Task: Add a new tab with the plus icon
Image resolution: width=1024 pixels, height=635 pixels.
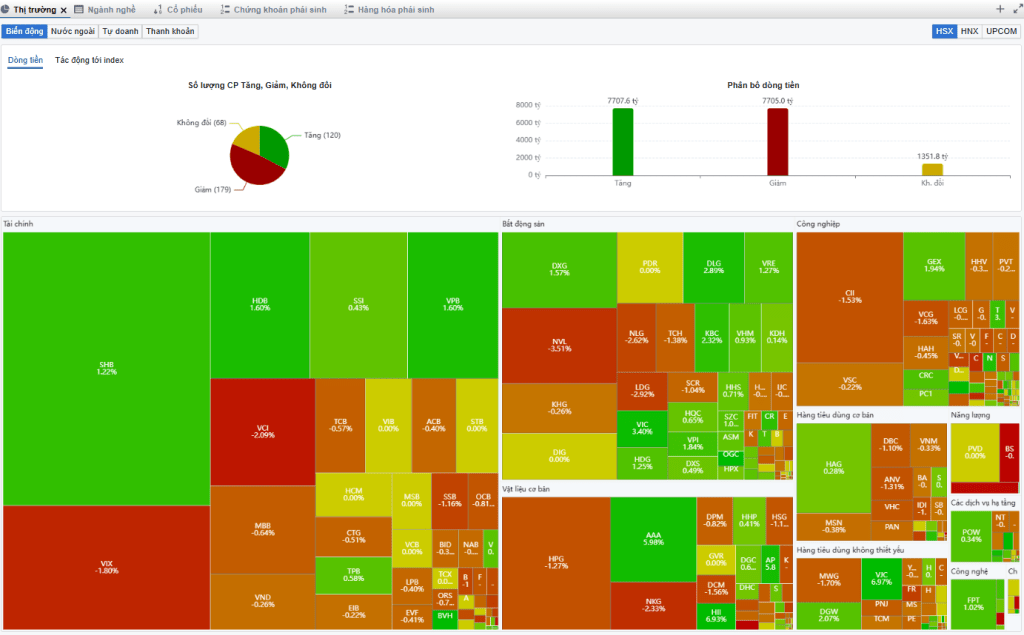Action: [1000, 9]
